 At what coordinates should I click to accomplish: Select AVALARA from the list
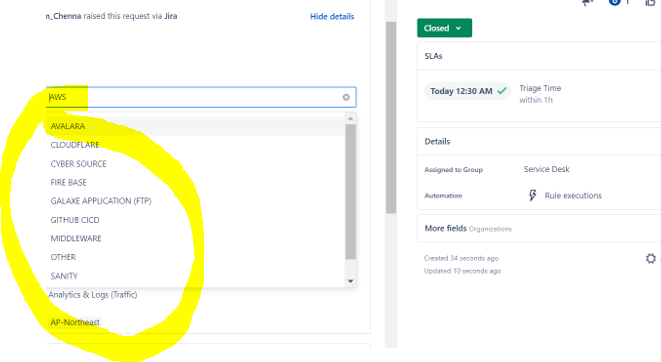[x=195, y=126]
